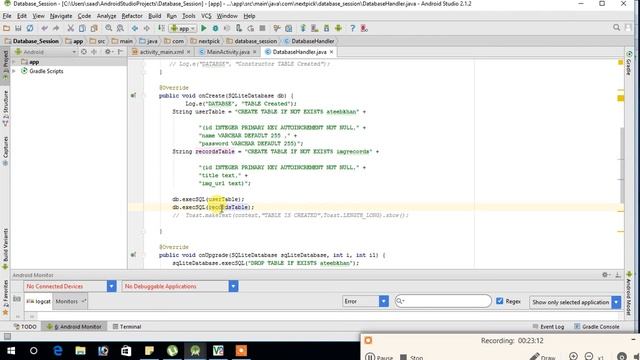Click the Redo arrow icon
Screen dimensions: 640x360
pos(56,28)
